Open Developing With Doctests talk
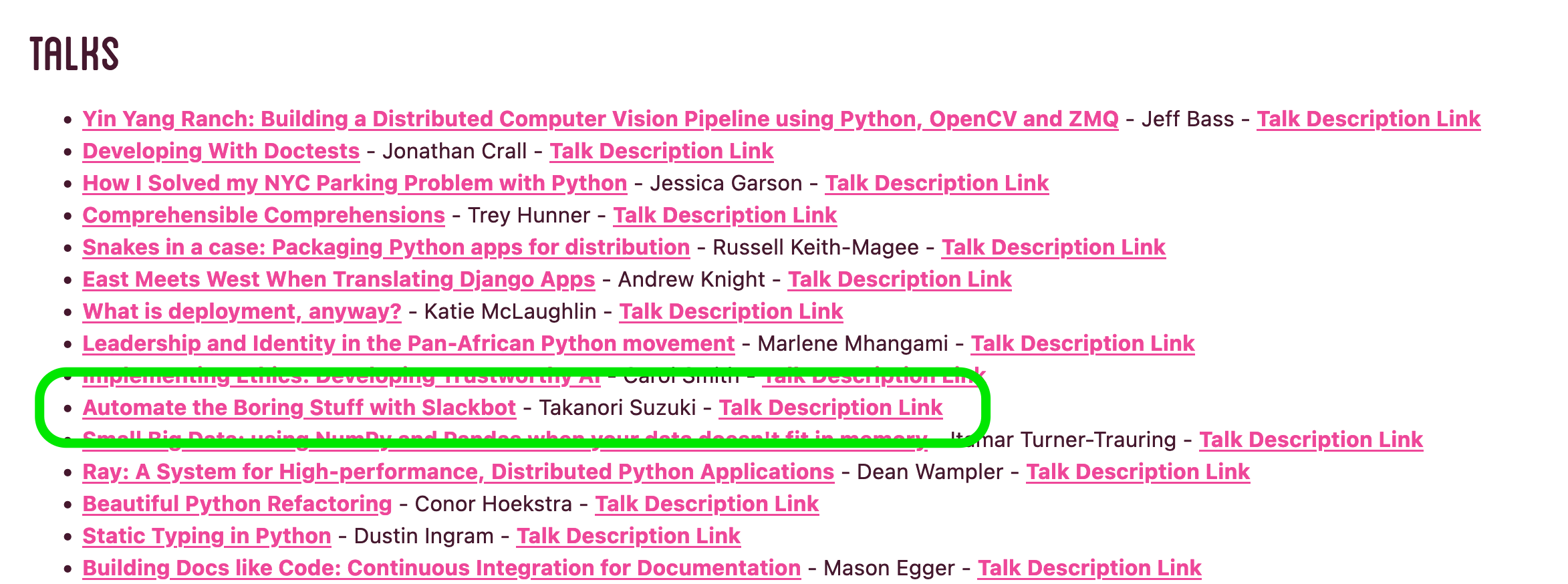Screen dimensions: 1568x584 coord(221,151)
